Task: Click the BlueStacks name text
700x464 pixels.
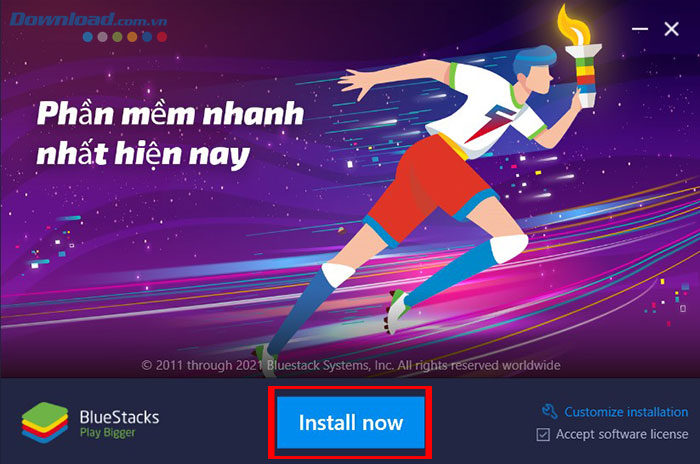Action: coord(119,417)
